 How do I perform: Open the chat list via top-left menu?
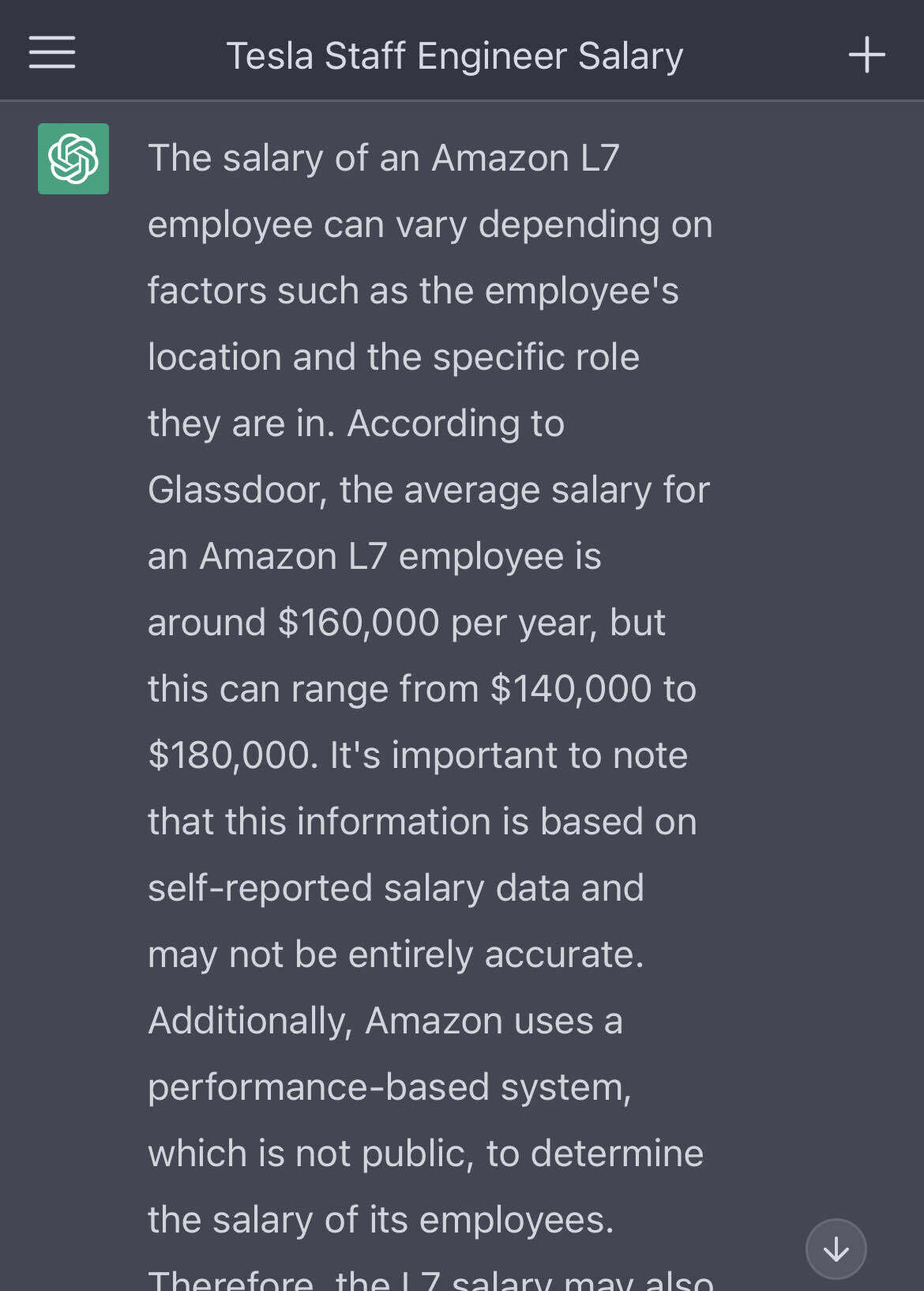(52, 54)
